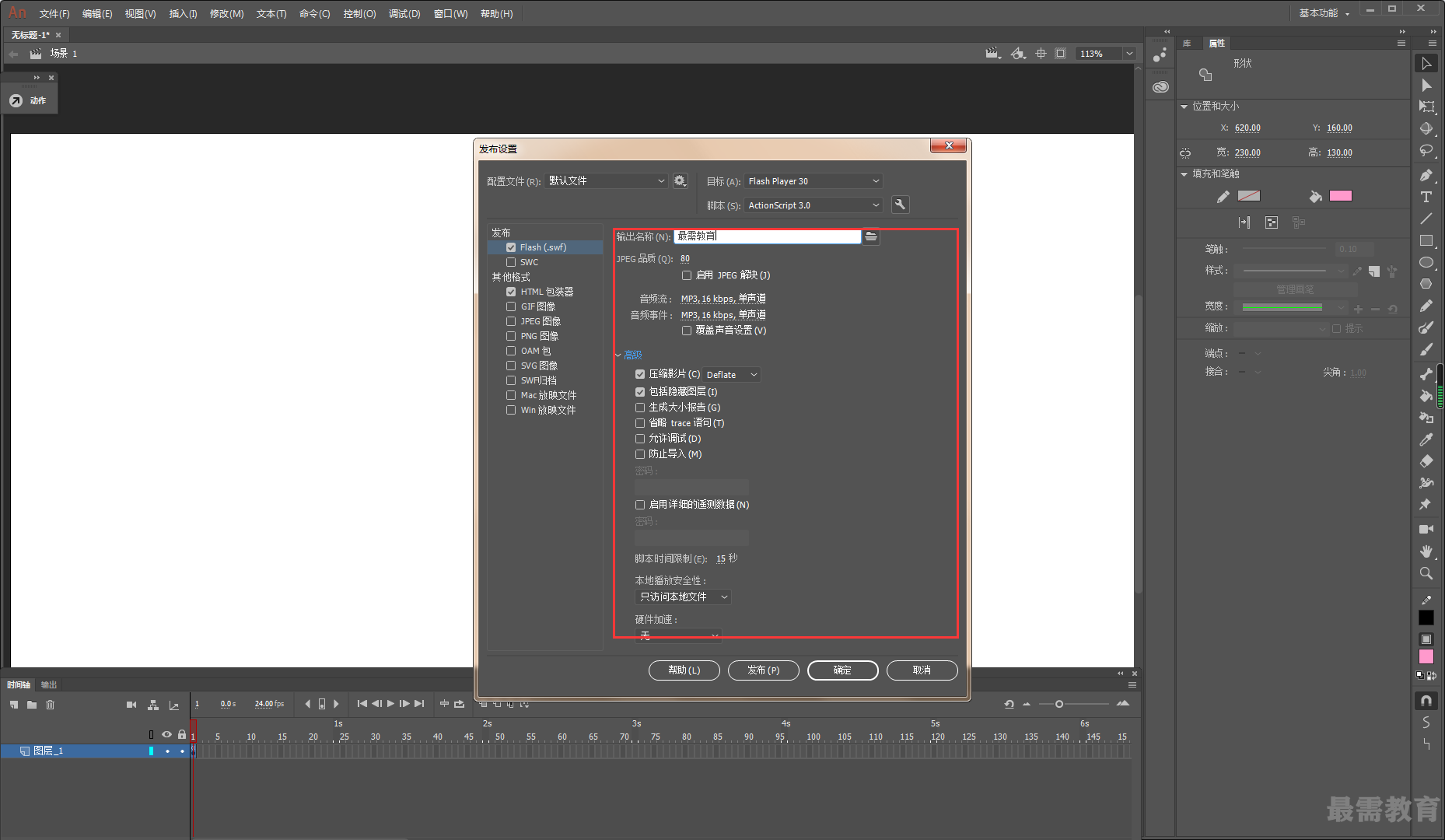Click the 帮助(L) button
Image resolution: width=1445 pixels, height=840 pixels.
[x=684, y=670]
